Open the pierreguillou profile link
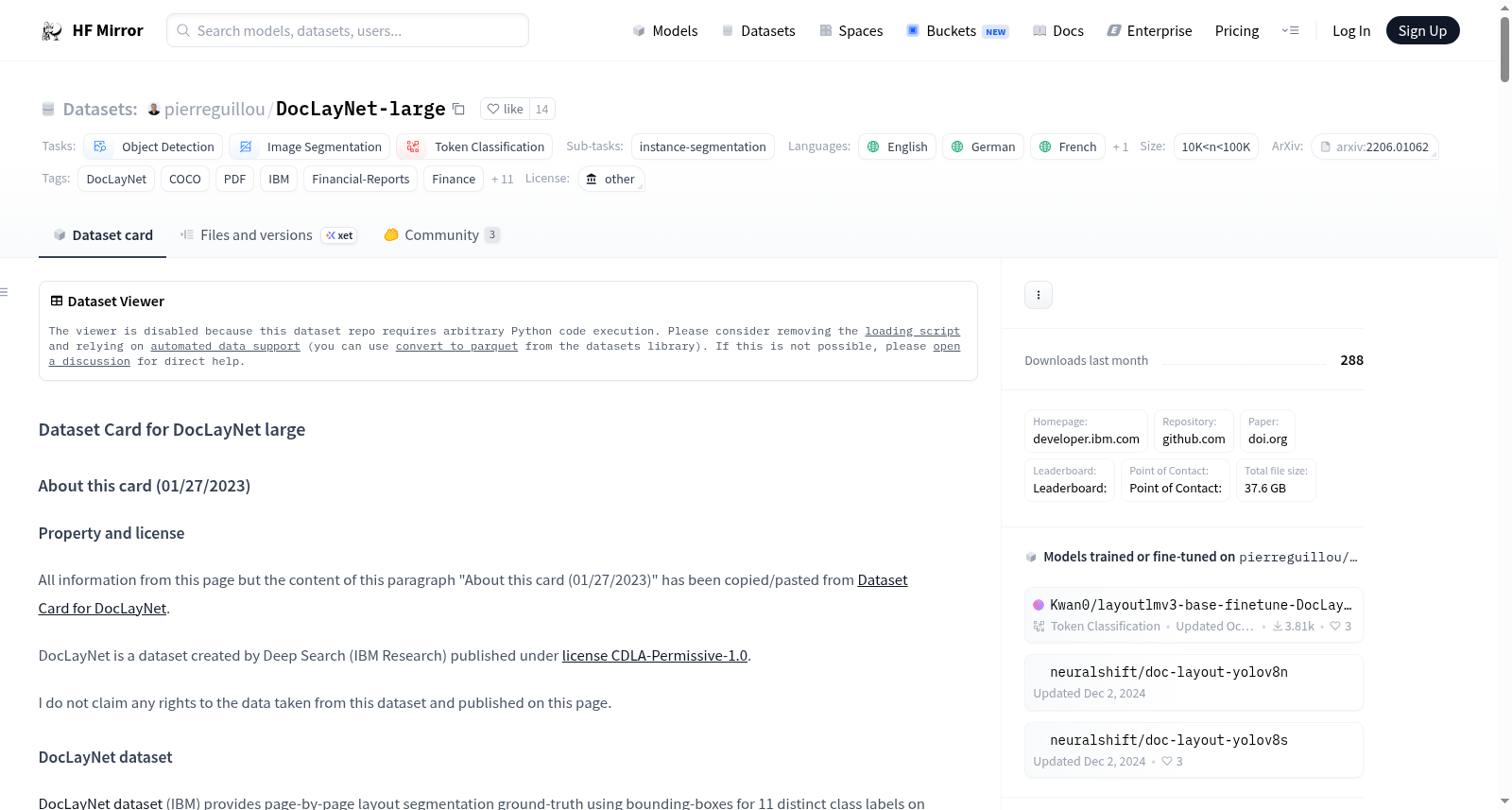This screenshot has width=1512, height=810. tap(215, 109)
